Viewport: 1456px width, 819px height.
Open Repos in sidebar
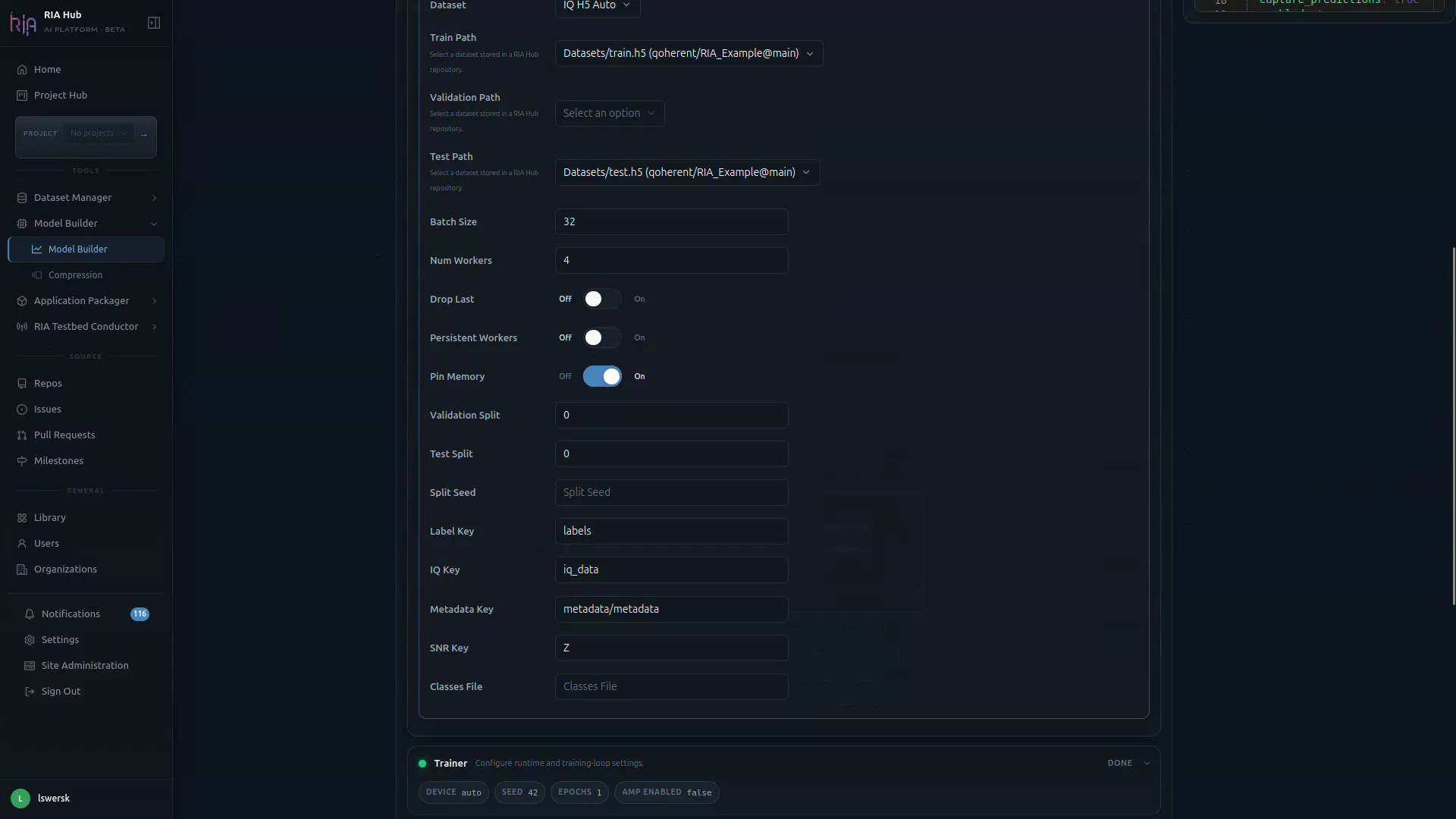(x=86, y=384)
